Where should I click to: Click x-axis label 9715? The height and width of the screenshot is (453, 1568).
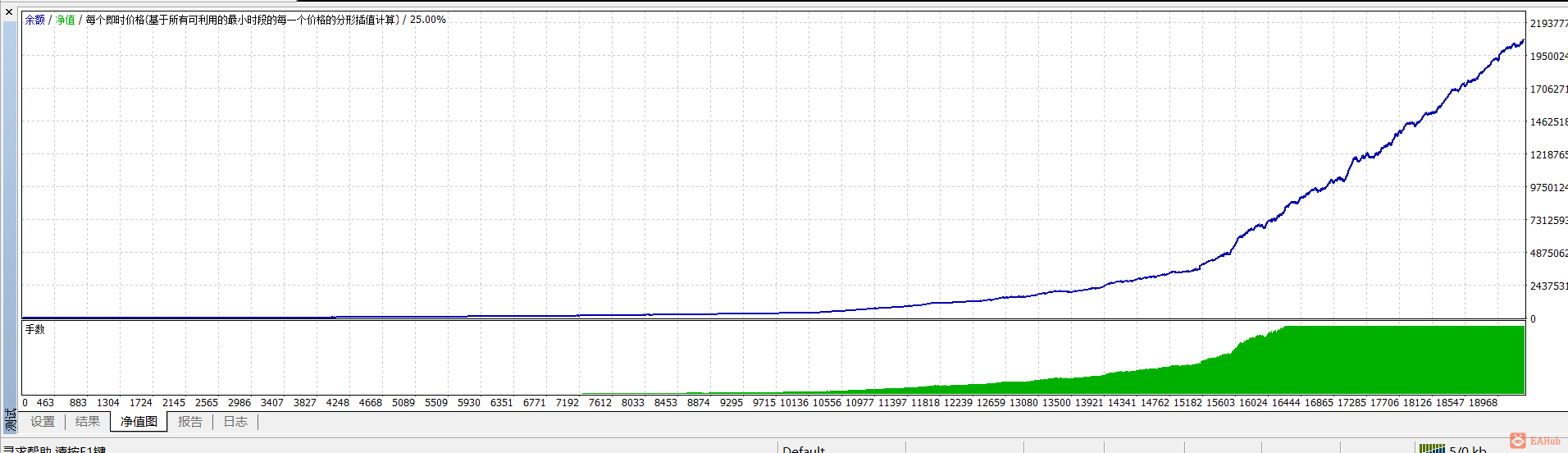764,403
